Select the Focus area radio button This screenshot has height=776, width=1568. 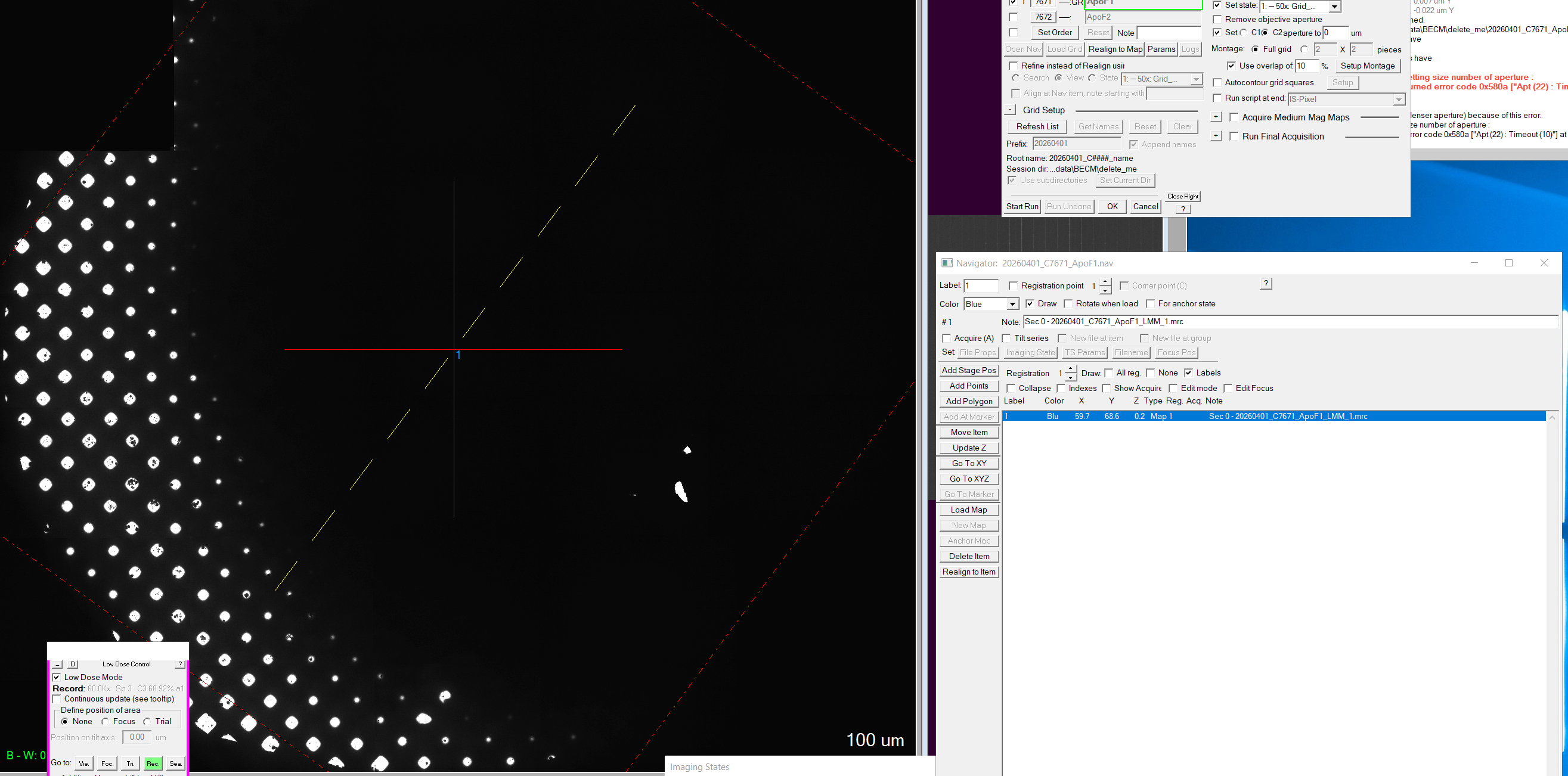click(x=106, y=721)
